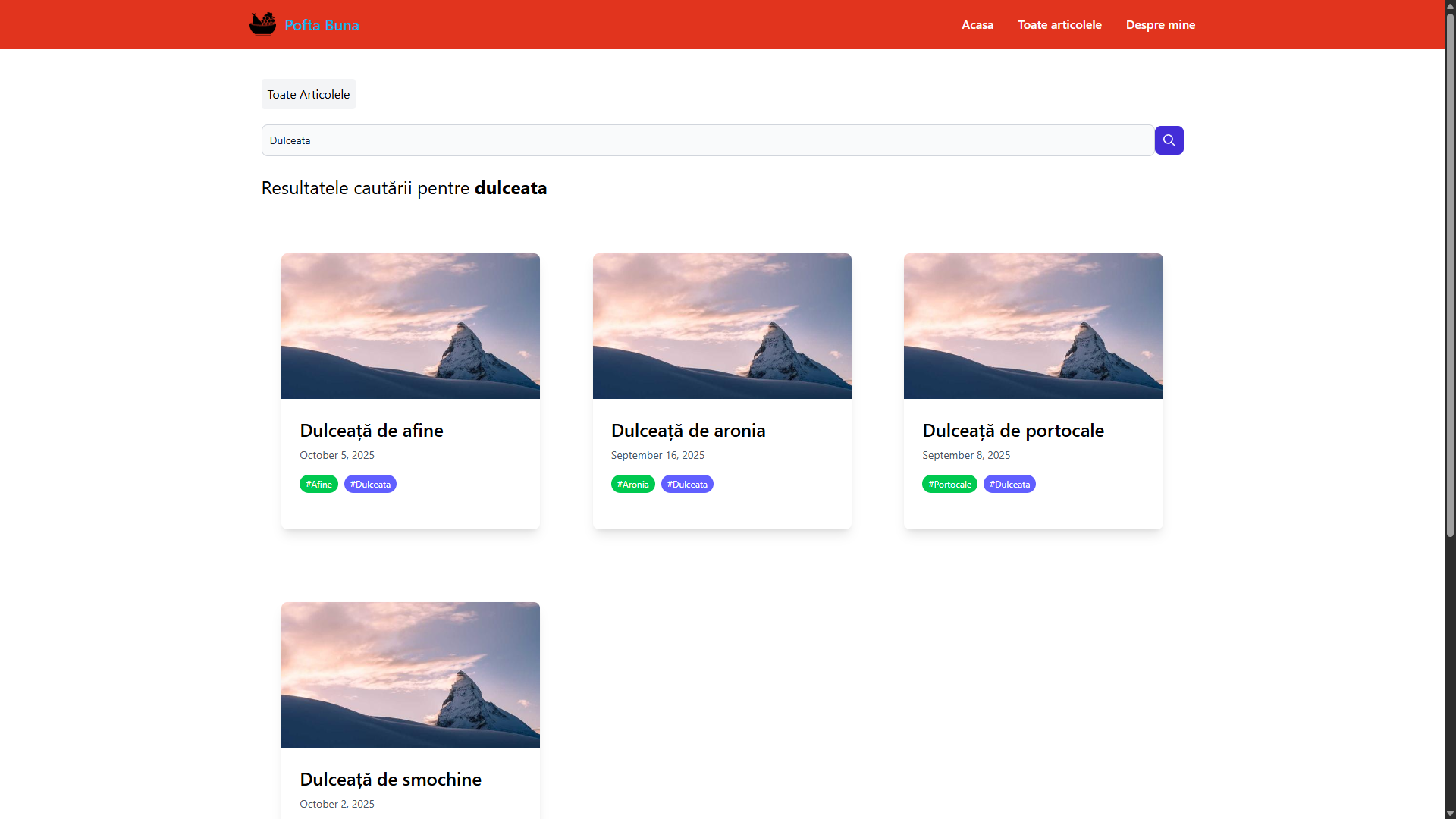Open the Dulceață de aronia thumbnail image

721,326
